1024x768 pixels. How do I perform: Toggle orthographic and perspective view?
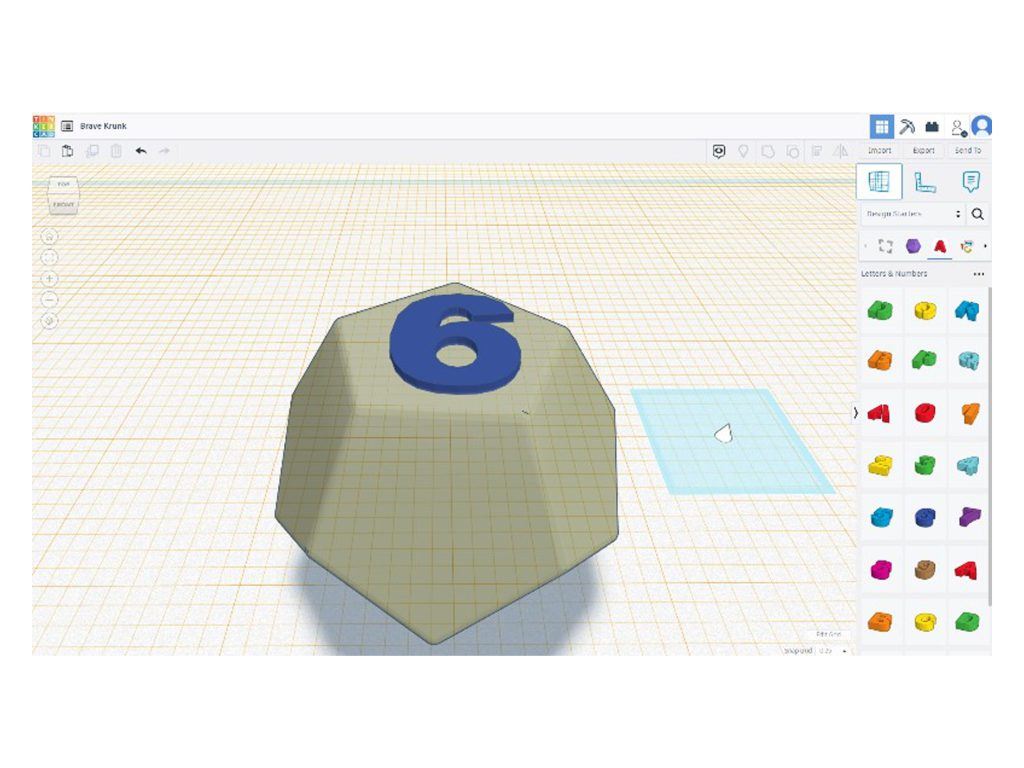point(50,321)
